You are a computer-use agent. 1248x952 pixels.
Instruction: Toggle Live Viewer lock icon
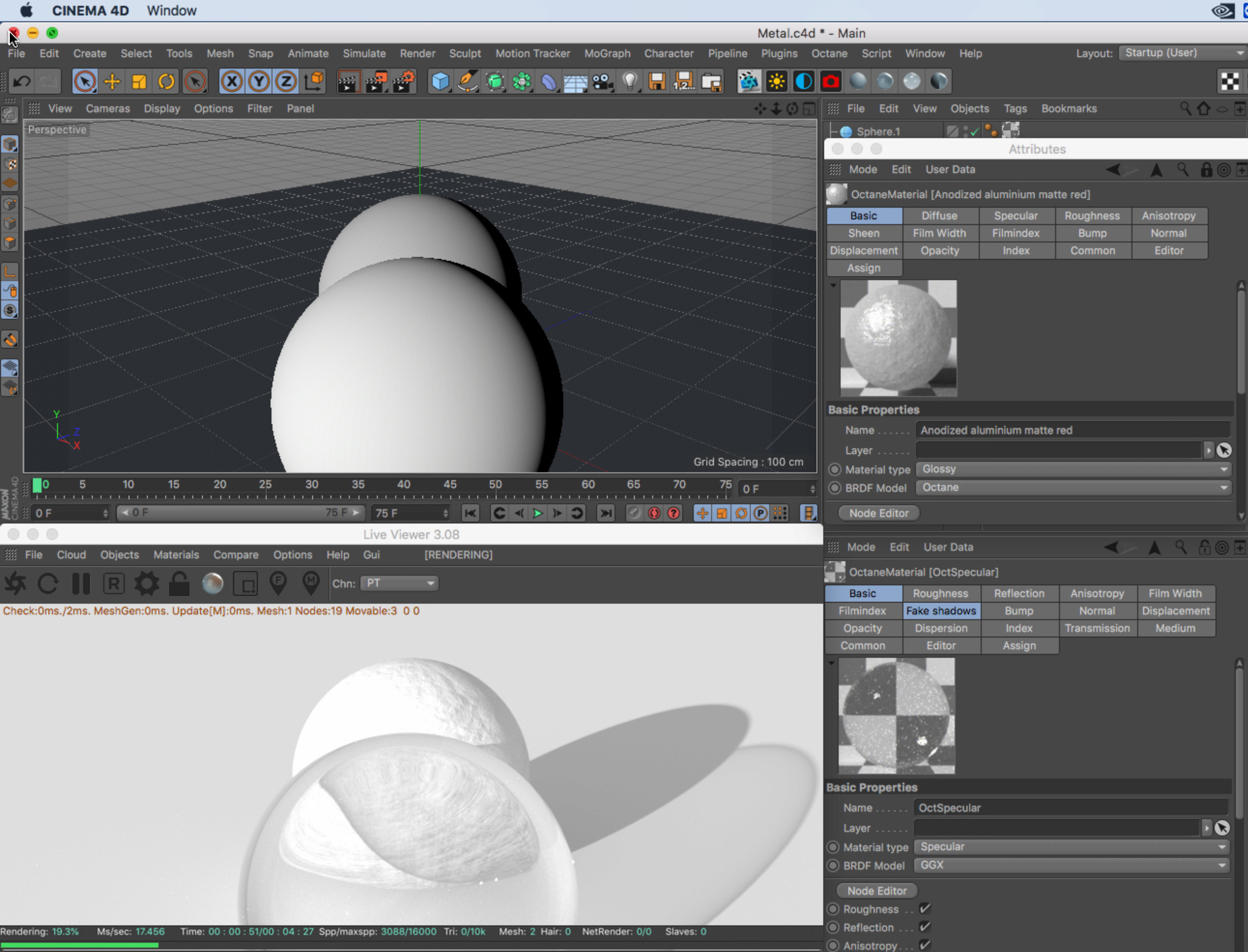click(x=179, y=583)
